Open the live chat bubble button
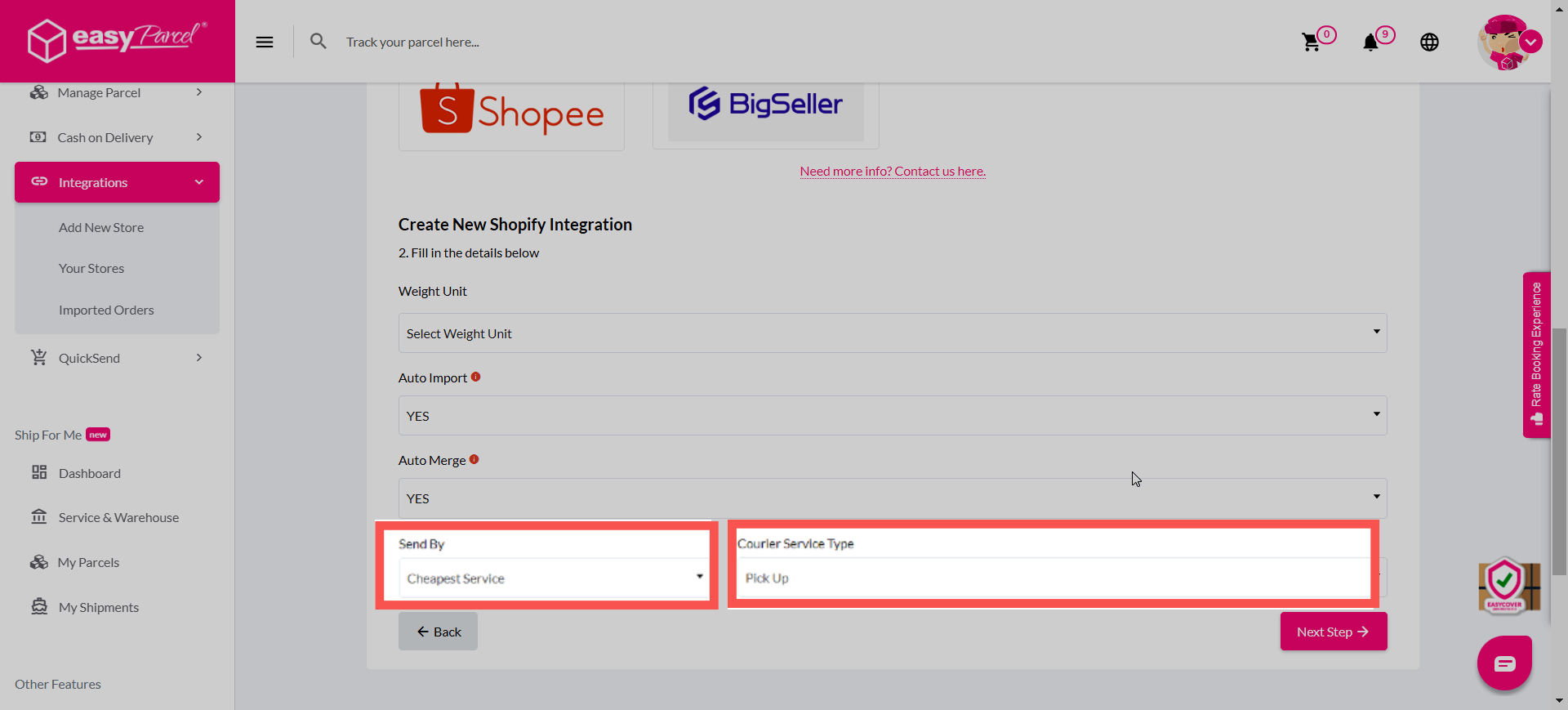 1504,663
